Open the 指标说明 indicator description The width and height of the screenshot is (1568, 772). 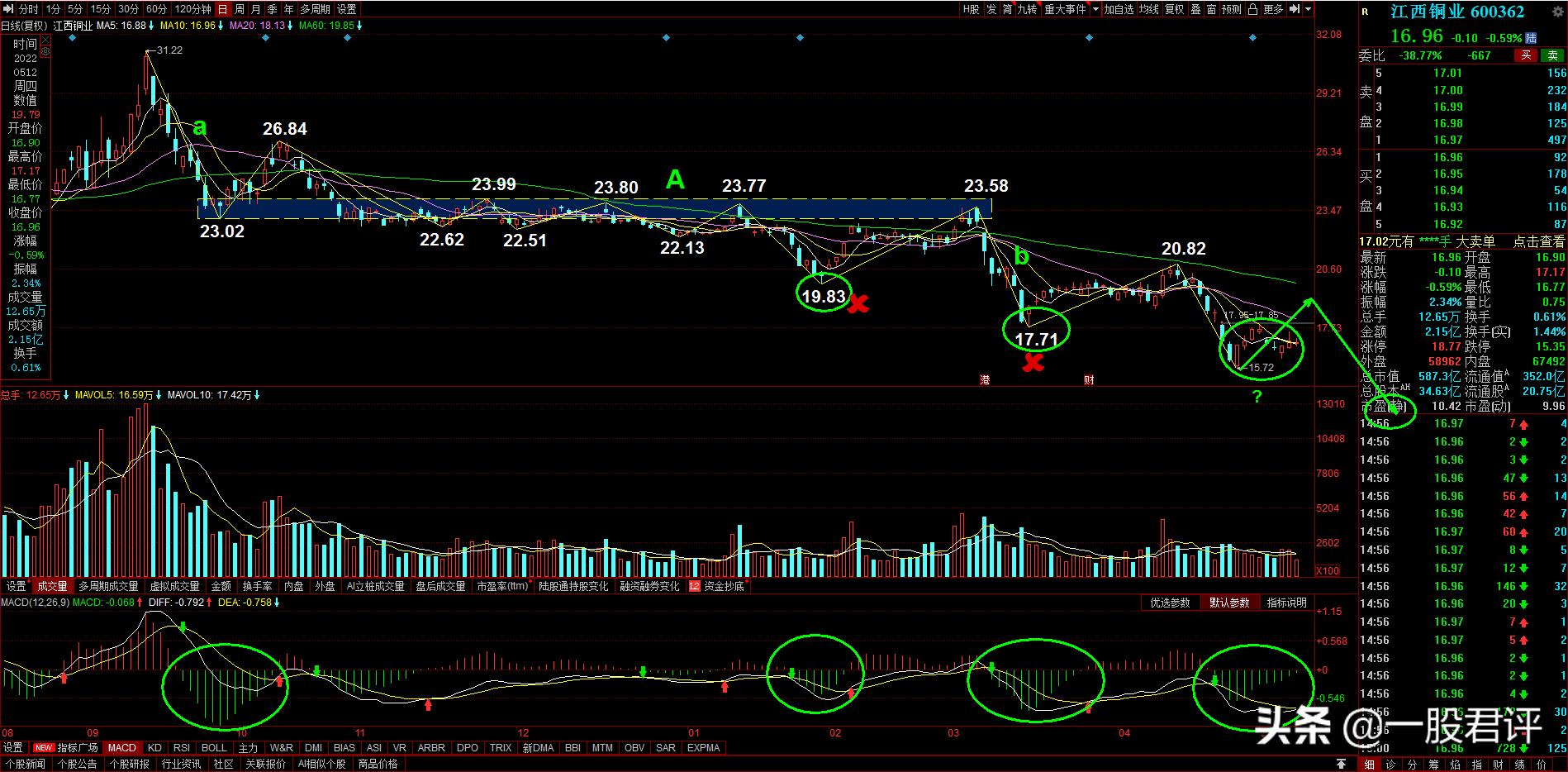coord(1287,603)
